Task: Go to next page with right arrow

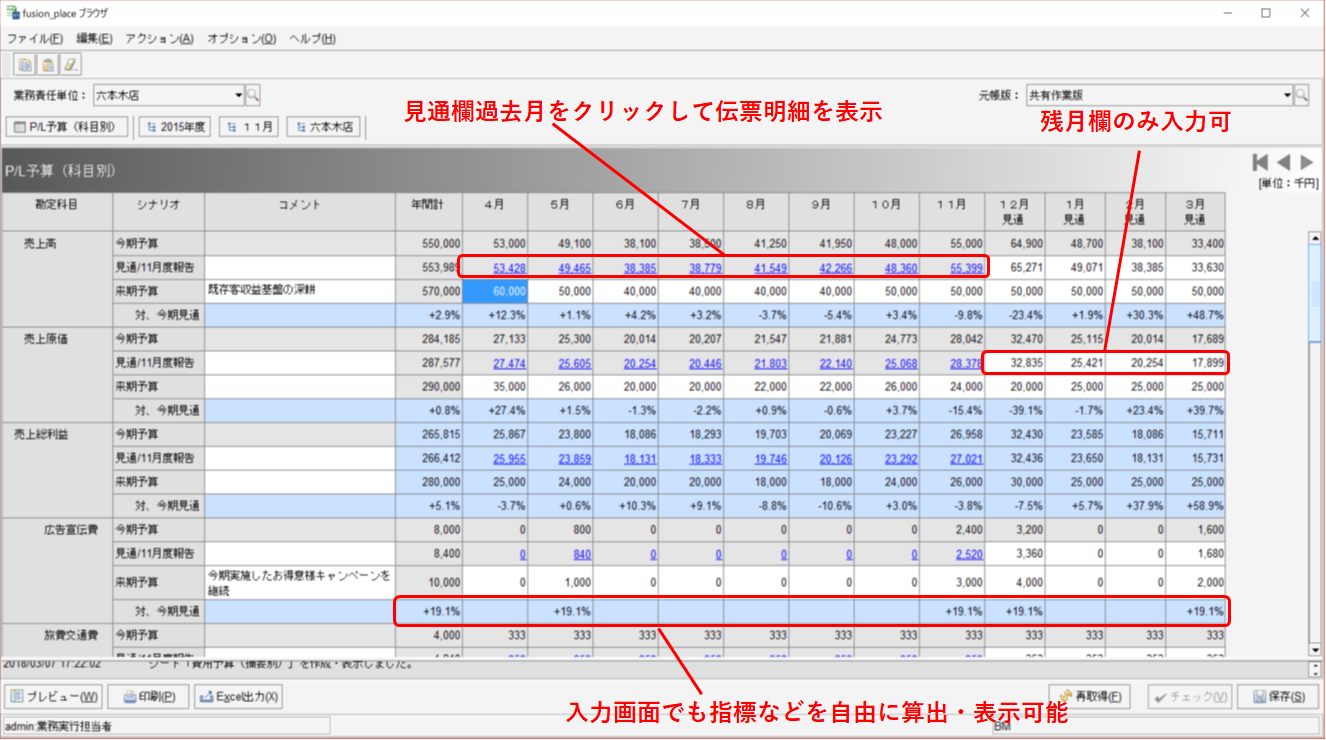Action: (x=1306, y=162)
